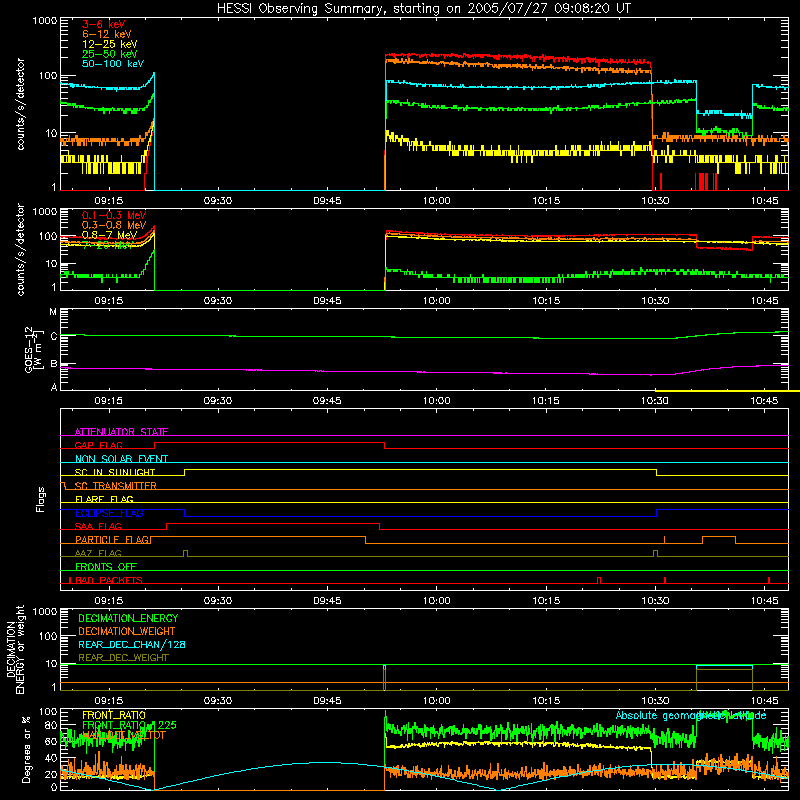
Task: Click the 'GOES-12' axis label
Action: point(29,349)
